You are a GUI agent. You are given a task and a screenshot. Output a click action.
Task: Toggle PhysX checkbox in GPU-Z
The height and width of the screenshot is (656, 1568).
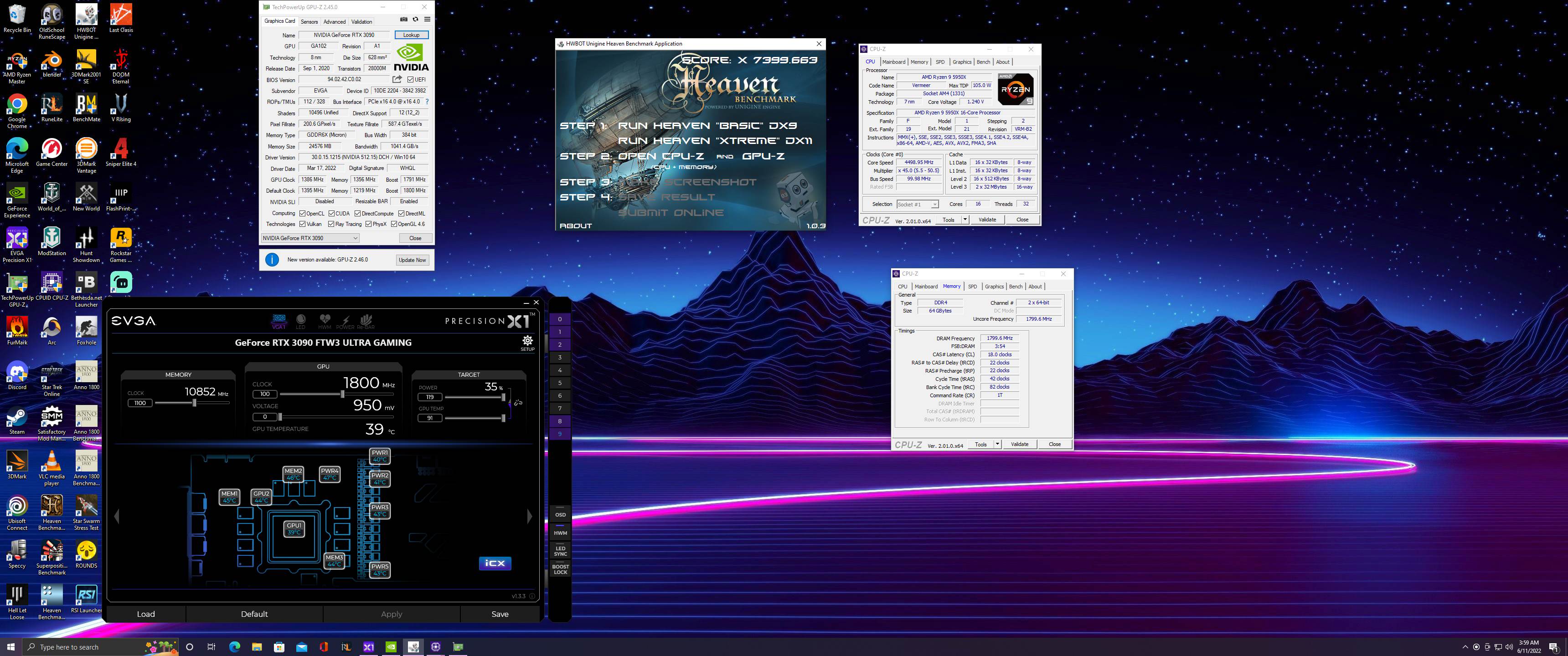(368, 224)
